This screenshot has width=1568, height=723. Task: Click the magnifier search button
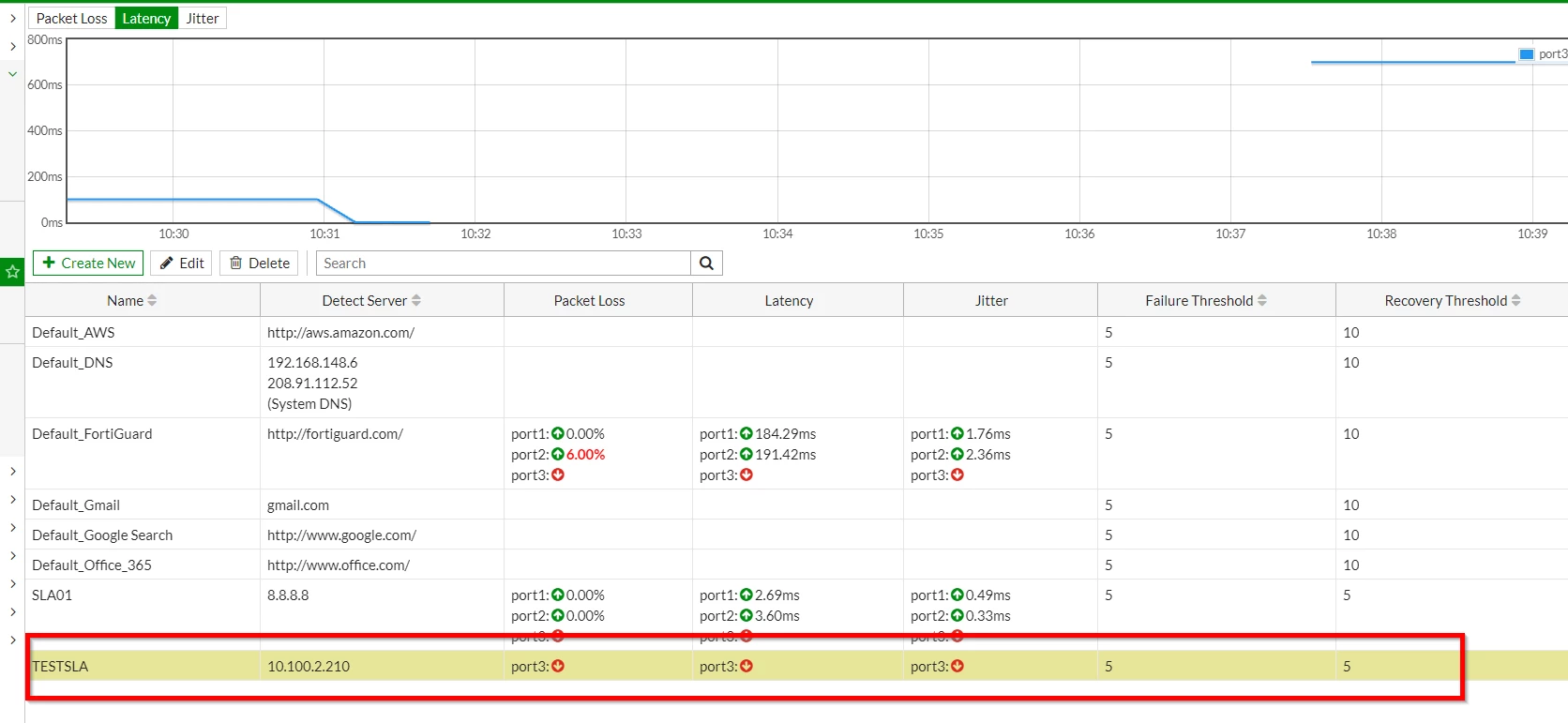706,264
